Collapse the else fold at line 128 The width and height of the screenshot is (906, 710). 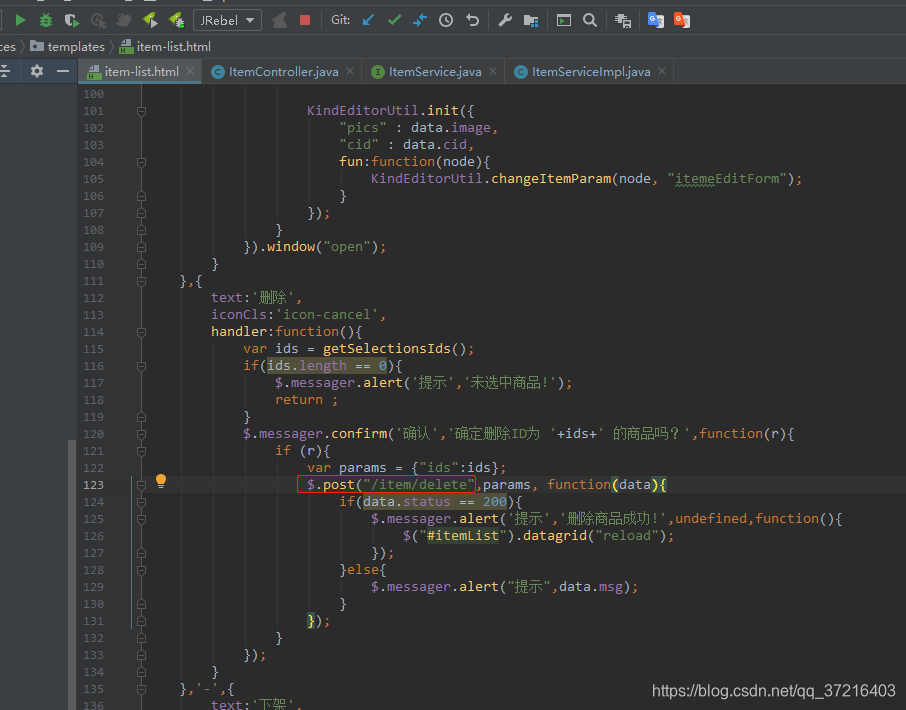142,570
